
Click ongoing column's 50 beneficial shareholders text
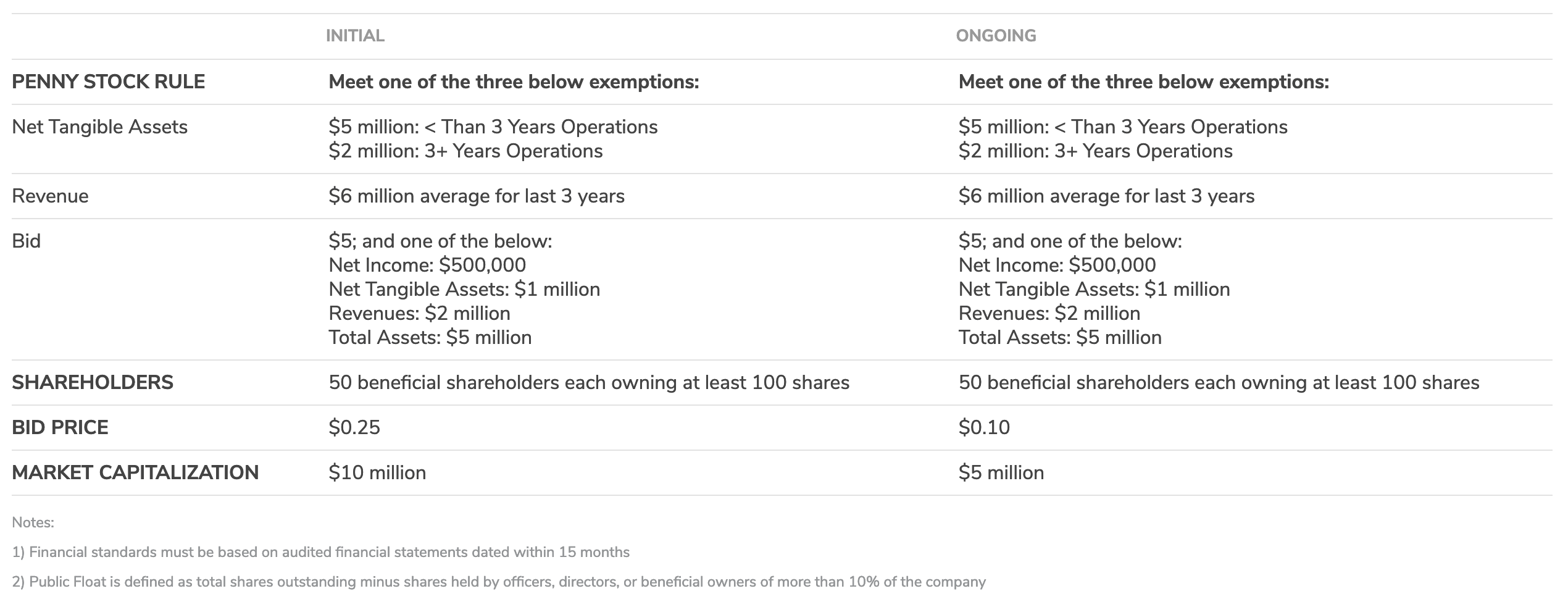[x=1219, y=382]
